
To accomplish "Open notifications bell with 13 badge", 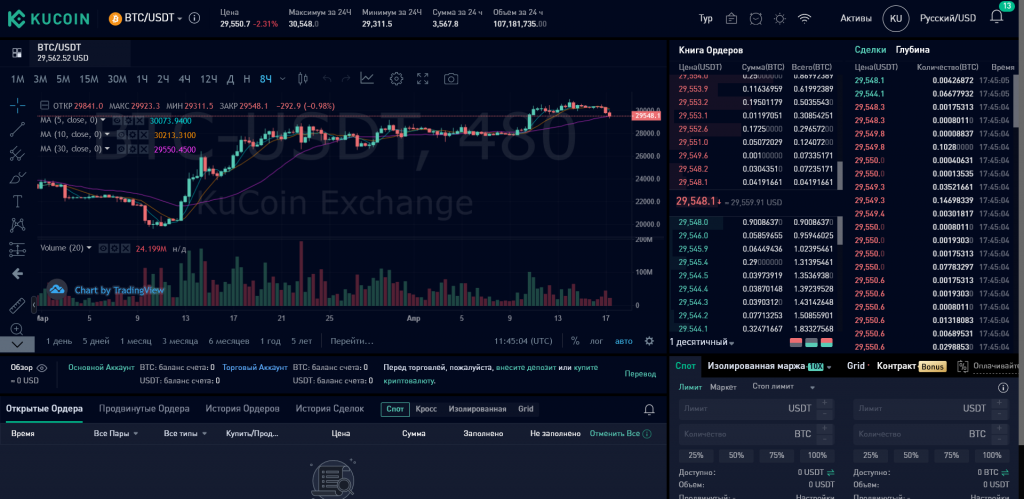I will [997, 17].
